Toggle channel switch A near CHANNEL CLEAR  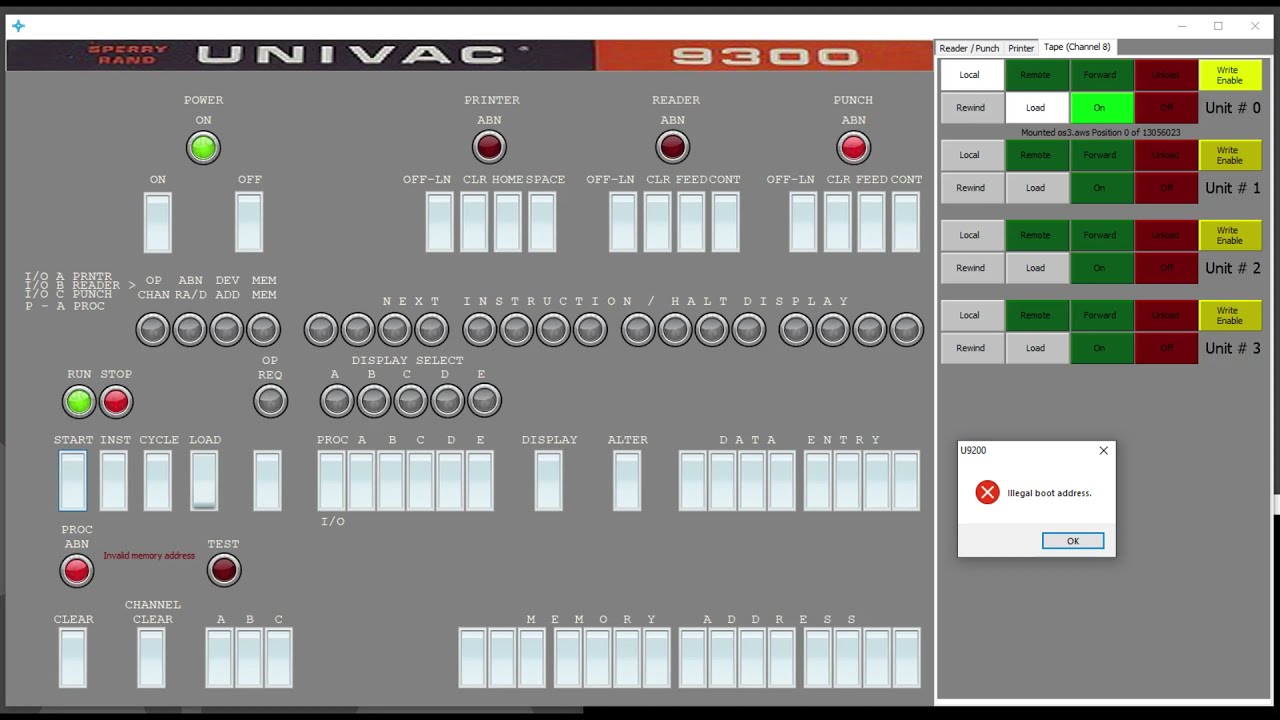pos(220,658)
